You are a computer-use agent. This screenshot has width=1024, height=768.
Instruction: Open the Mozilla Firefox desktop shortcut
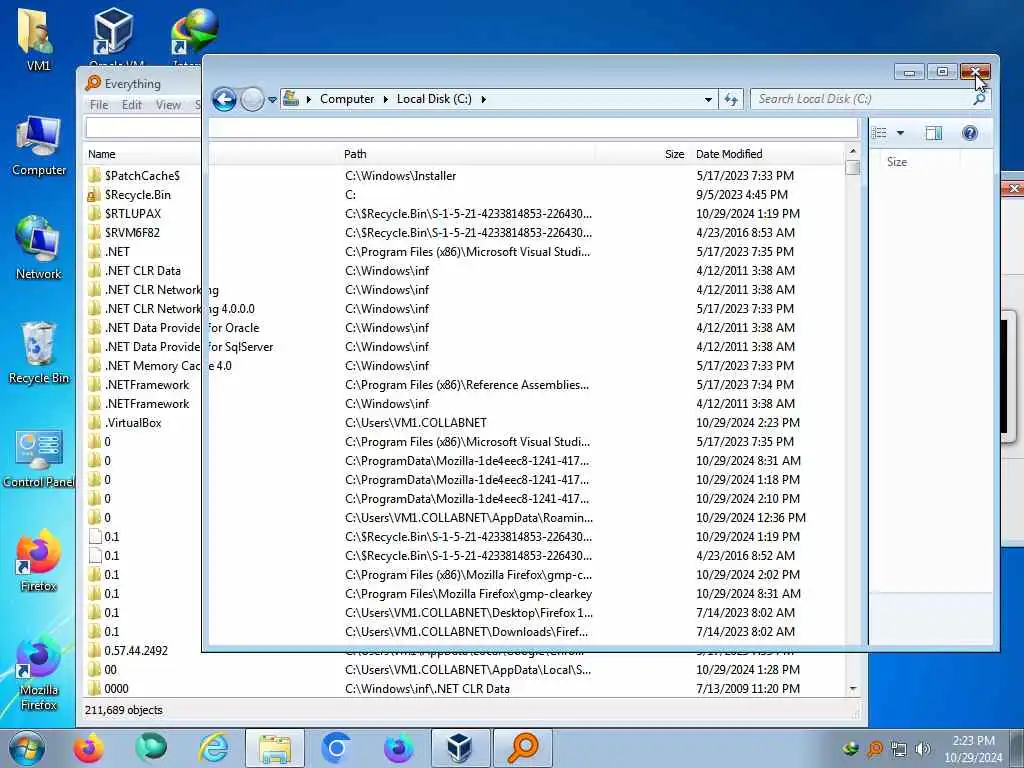(38, 673)
